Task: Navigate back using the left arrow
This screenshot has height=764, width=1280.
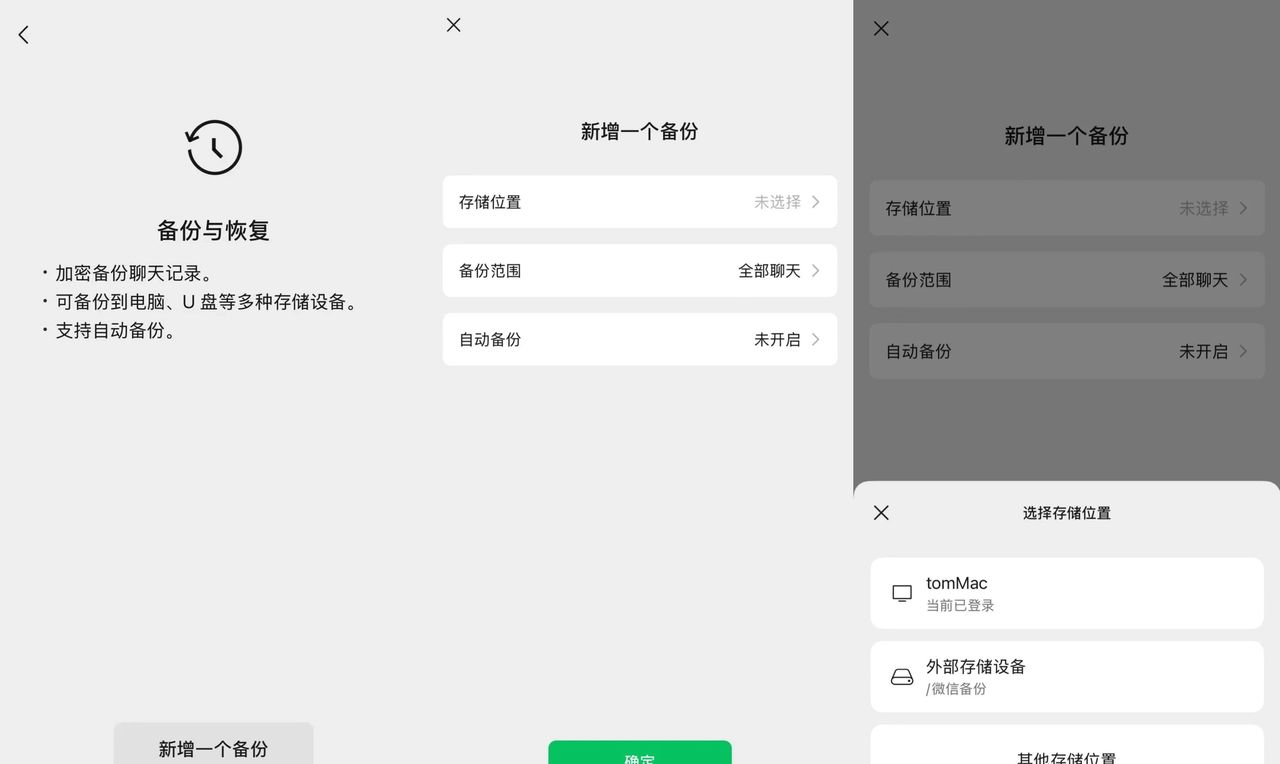Action: pos(22,34)
